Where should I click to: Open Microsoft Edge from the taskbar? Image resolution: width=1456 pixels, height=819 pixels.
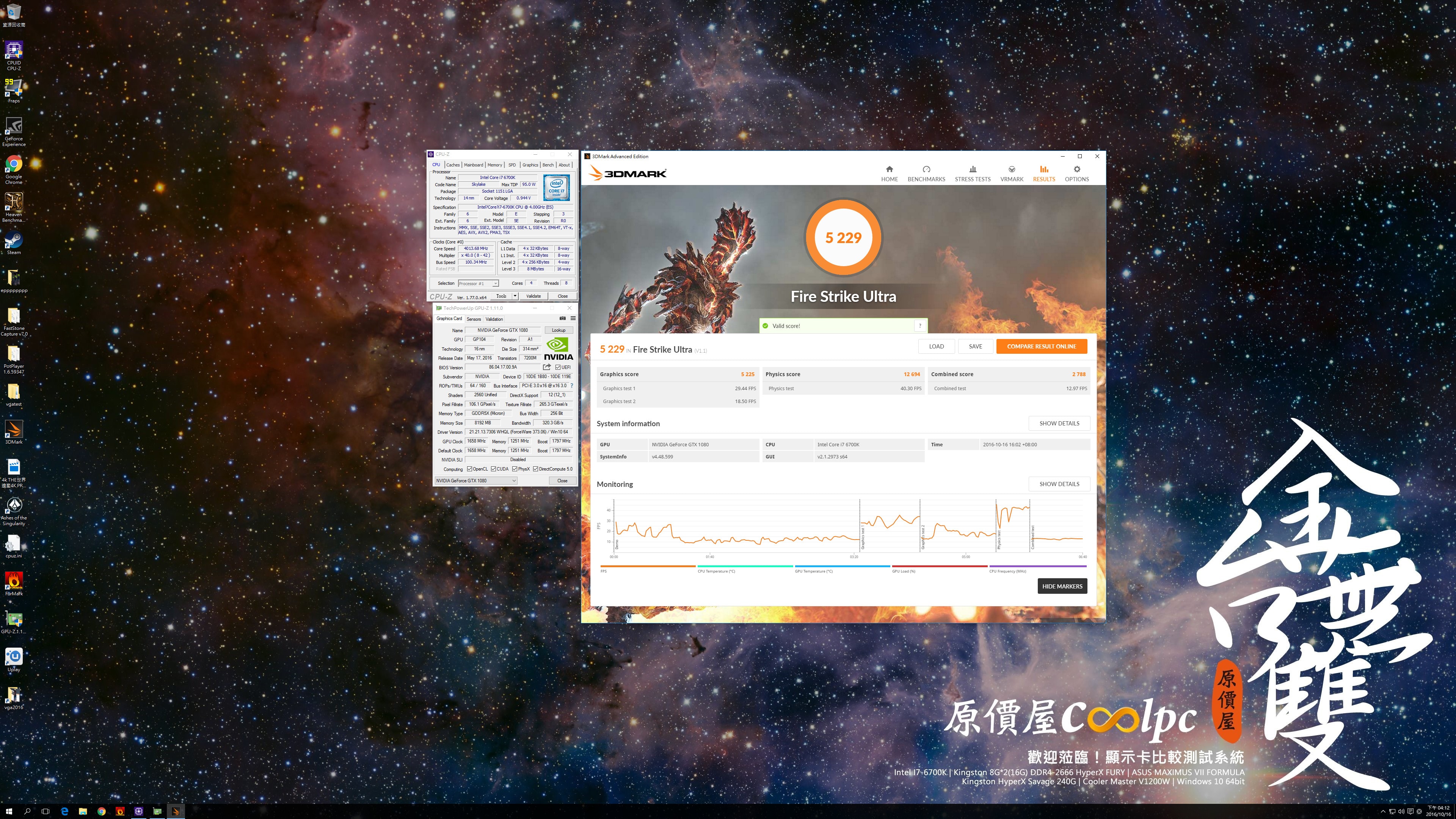tap(64, 811)
